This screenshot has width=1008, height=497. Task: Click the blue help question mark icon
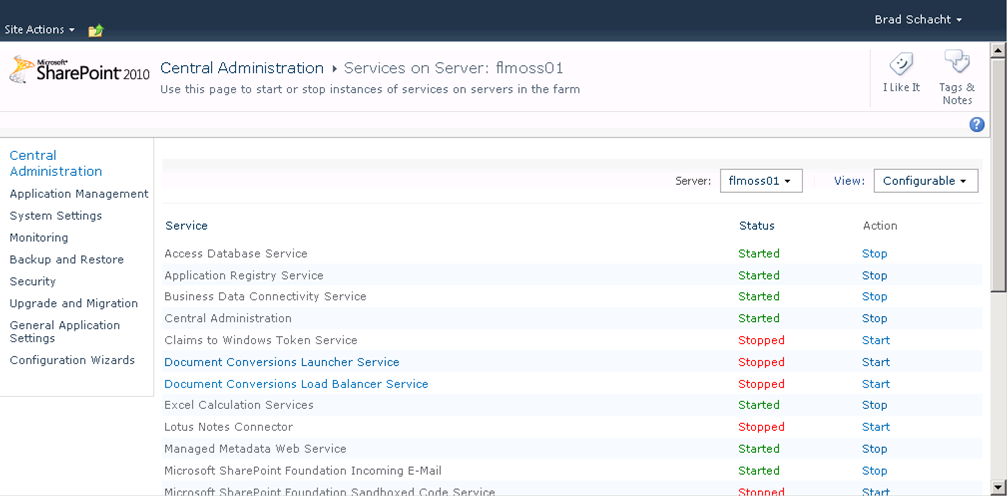click(977, 124)
